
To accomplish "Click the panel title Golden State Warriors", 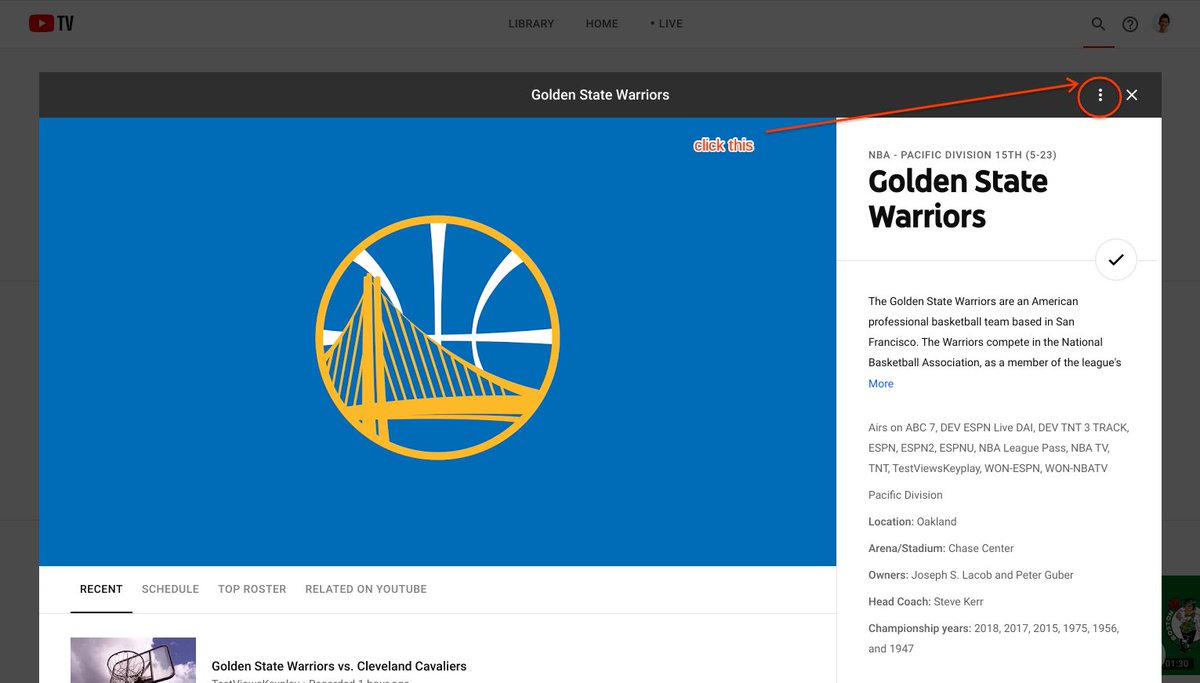I will click(600, 95).
